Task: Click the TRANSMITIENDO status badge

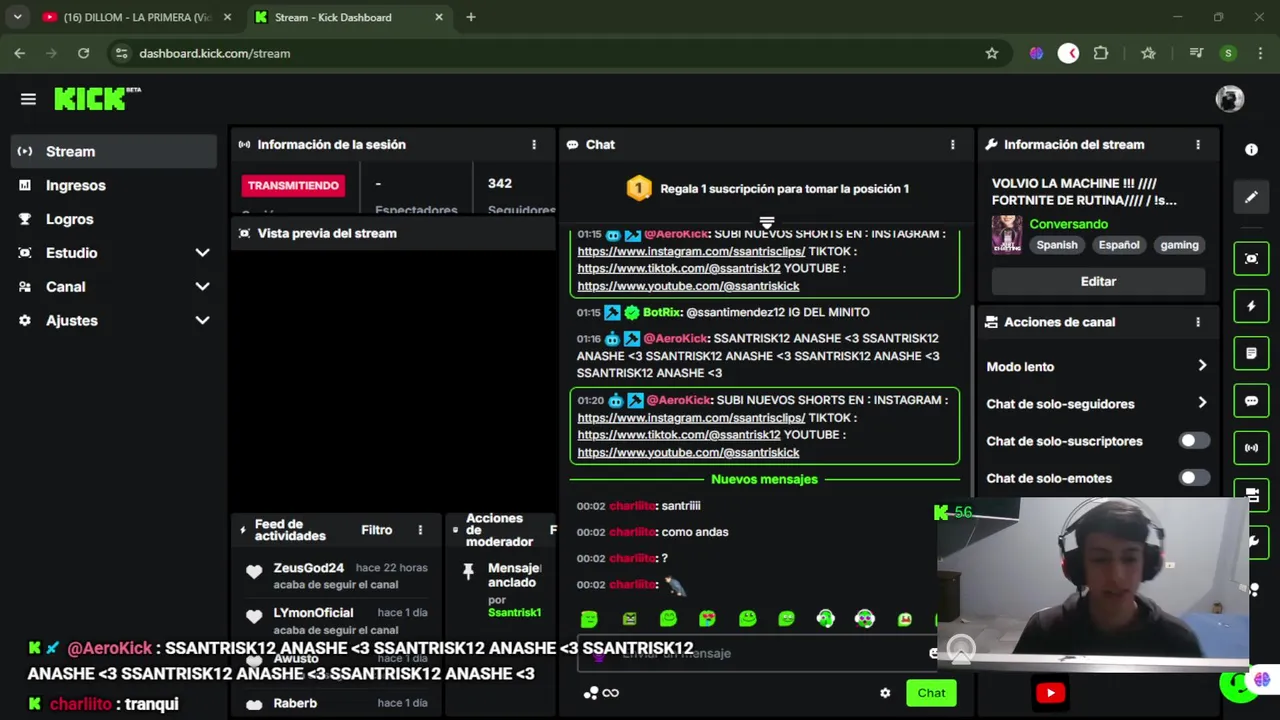Action: coord(293,186)
